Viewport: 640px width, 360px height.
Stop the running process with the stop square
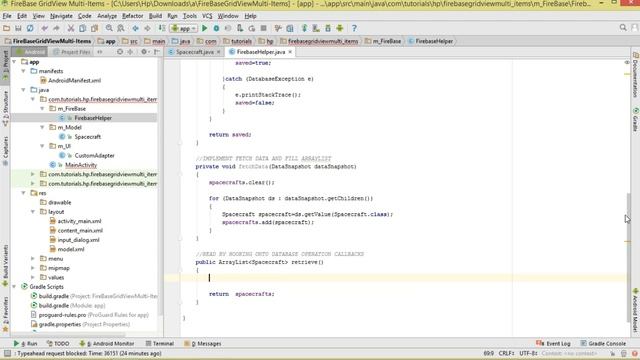[x=264, y=28]
